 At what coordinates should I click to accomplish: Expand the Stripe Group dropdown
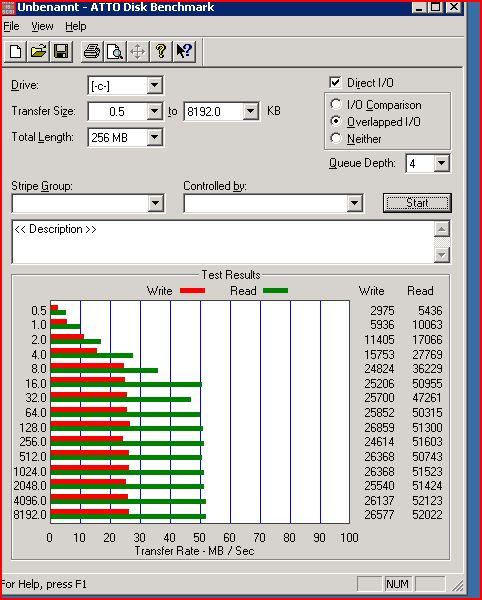tap(156, 203)
